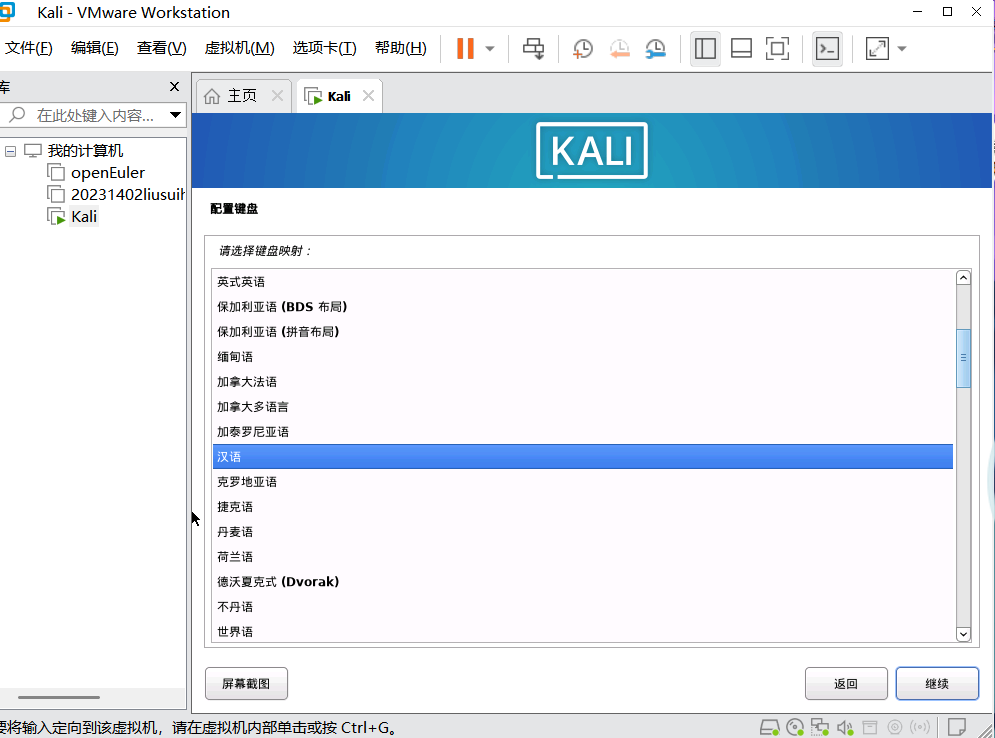Click the CD/DVD drive status icon
This screenshot has width=995, height=738.
(794, 727)
